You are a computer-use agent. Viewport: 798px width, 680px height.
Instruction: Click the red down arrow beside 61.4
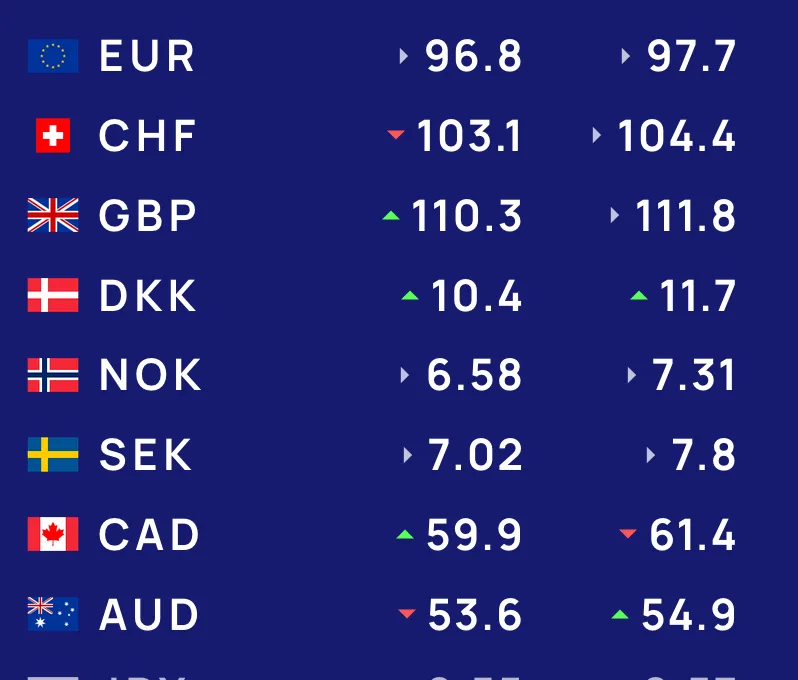pos(628,534)
